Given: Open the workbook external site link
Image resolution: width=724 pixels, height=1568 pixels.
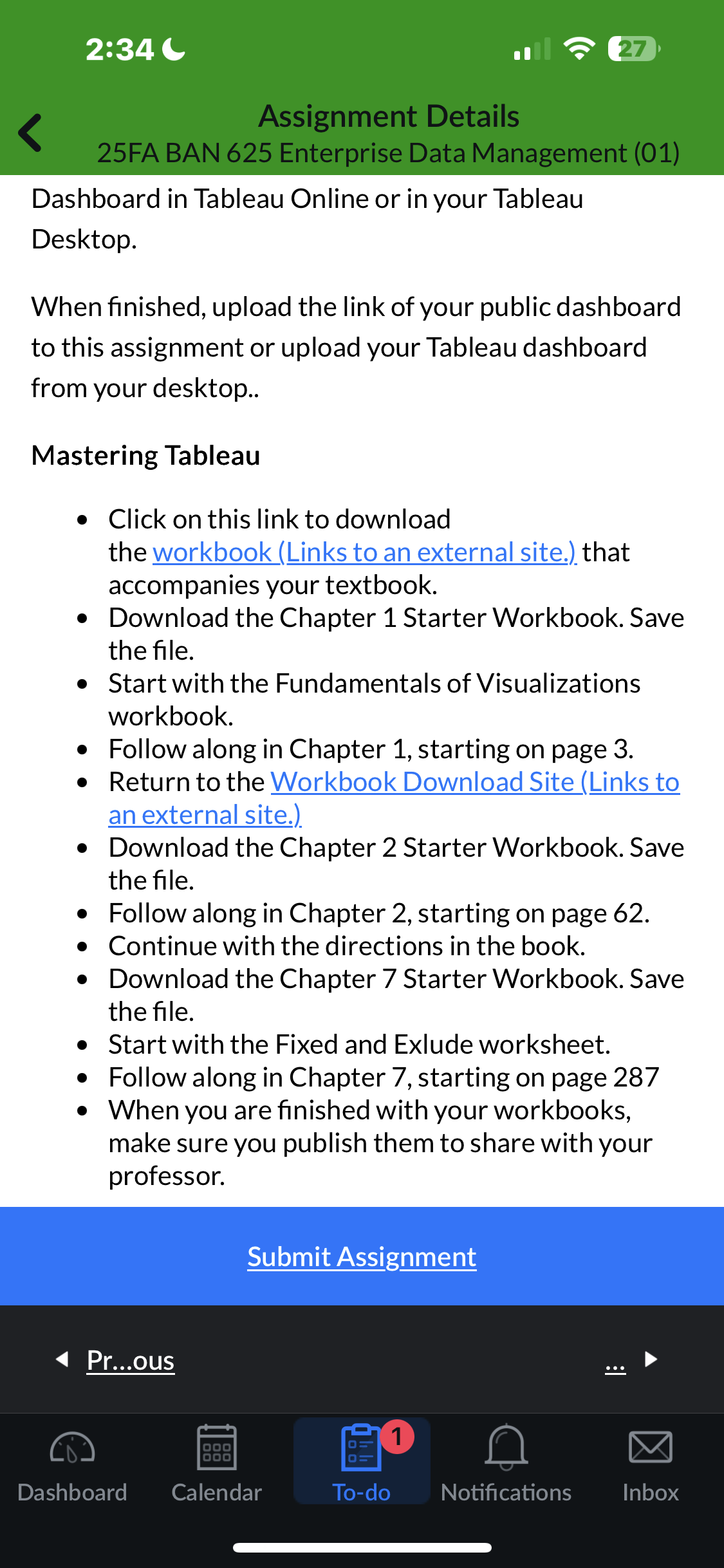Looking at the screenshot, I should [364, 552].
